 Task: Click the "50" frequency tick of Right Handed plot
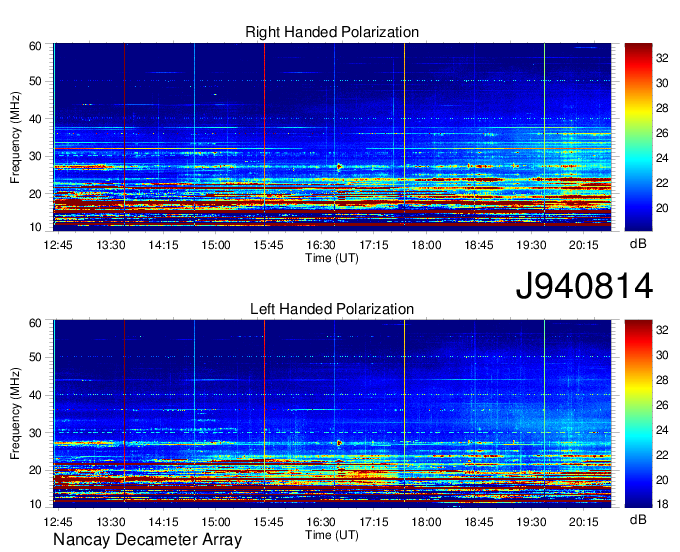tap(35, 81)
